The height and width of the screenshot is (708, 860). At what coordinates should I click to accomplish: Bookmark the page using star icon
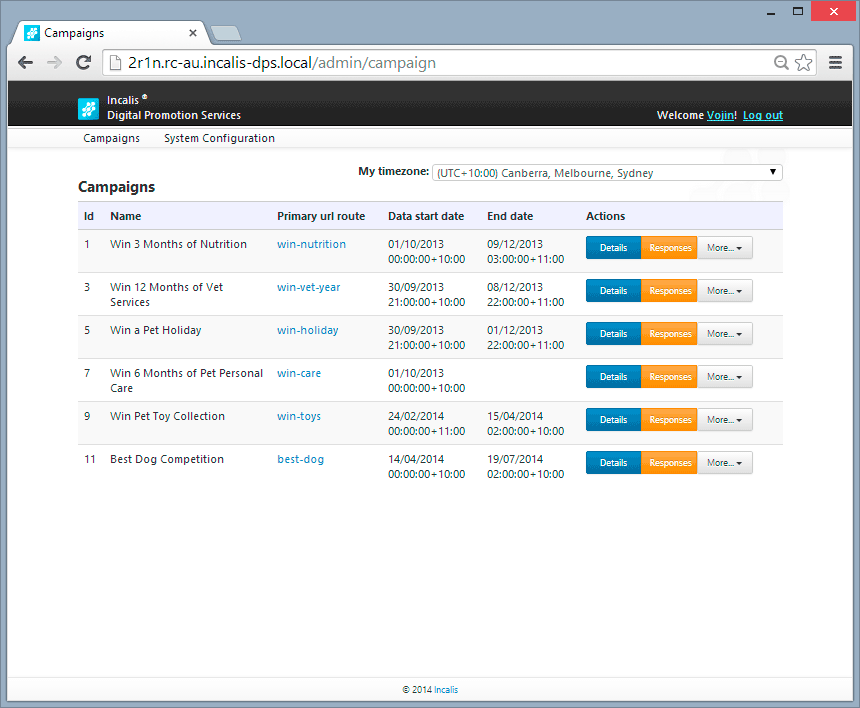[804, 63]
